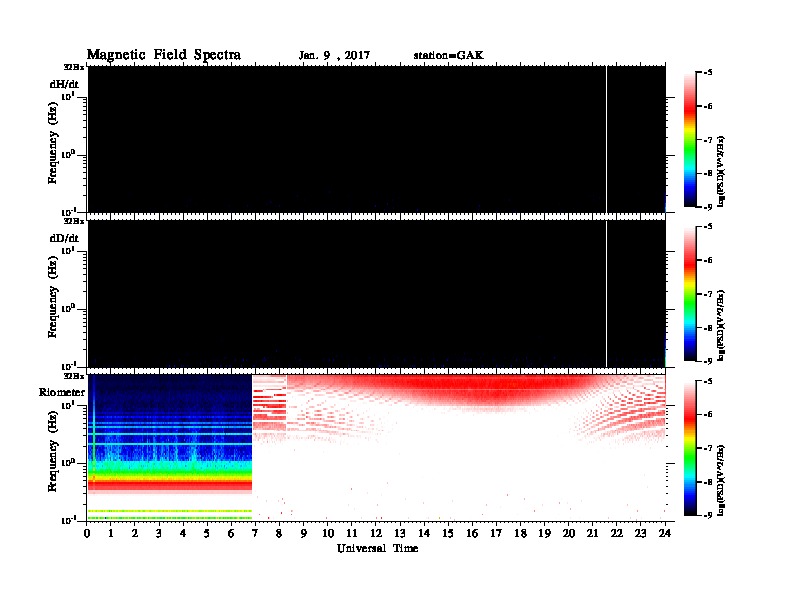Click the white data-gap line in the dH/dt panel

click(606, 139)
